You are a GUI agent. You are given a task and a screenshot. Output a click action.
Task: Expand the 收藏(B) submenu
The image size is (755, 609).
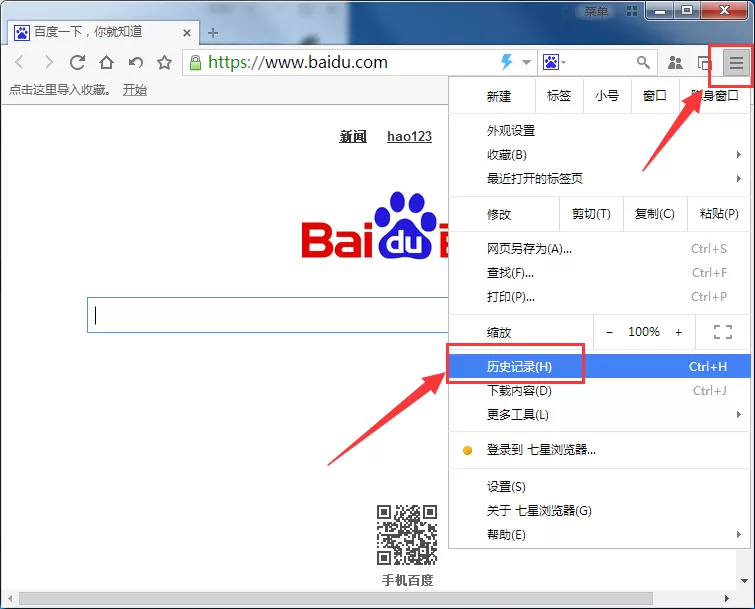[599, 155]
